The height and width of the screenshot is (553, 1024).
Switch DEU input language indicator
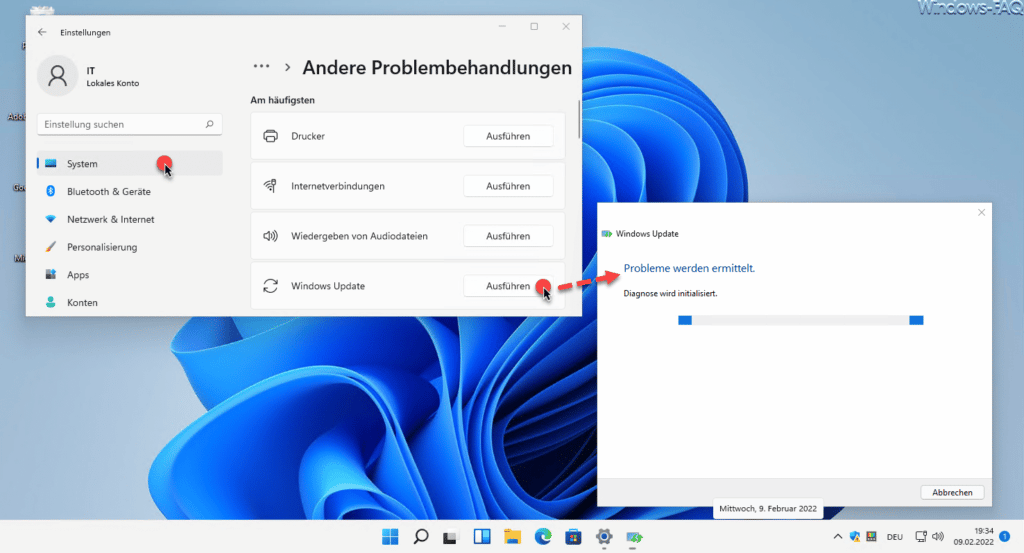[x=895, y=537]
